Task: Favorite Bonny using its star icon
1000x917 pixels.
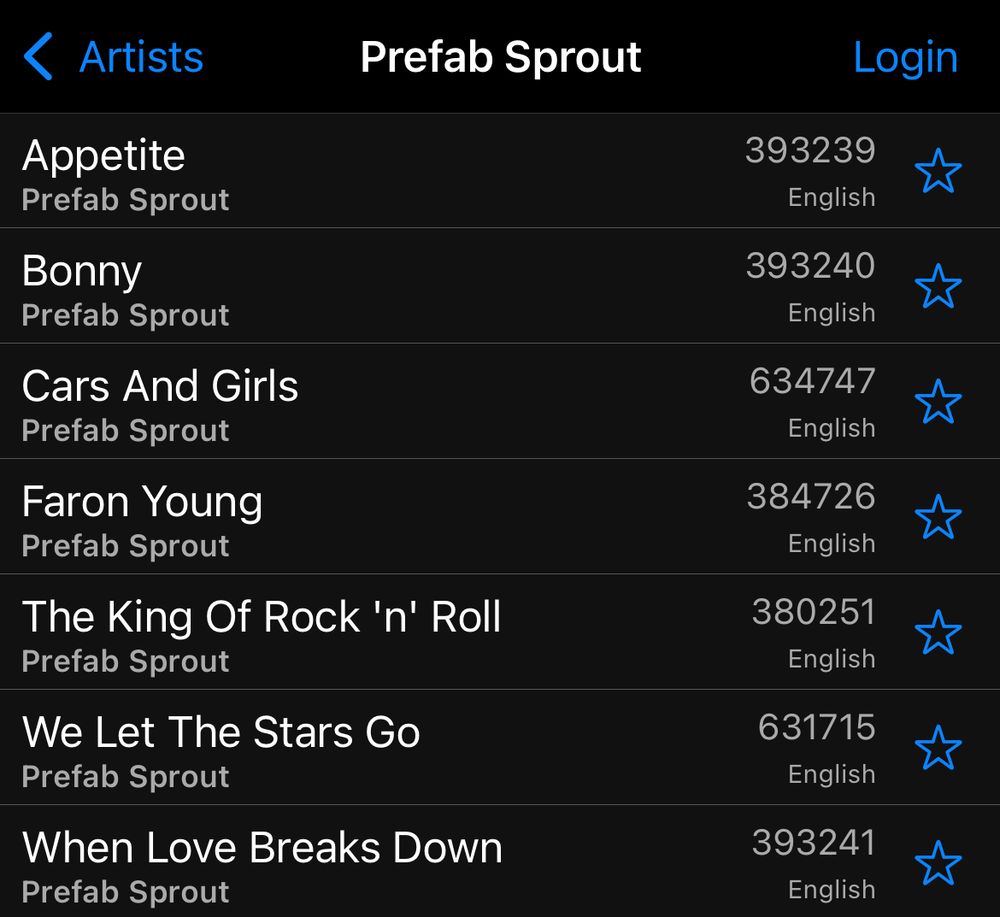Action: (x=940, y=286)
